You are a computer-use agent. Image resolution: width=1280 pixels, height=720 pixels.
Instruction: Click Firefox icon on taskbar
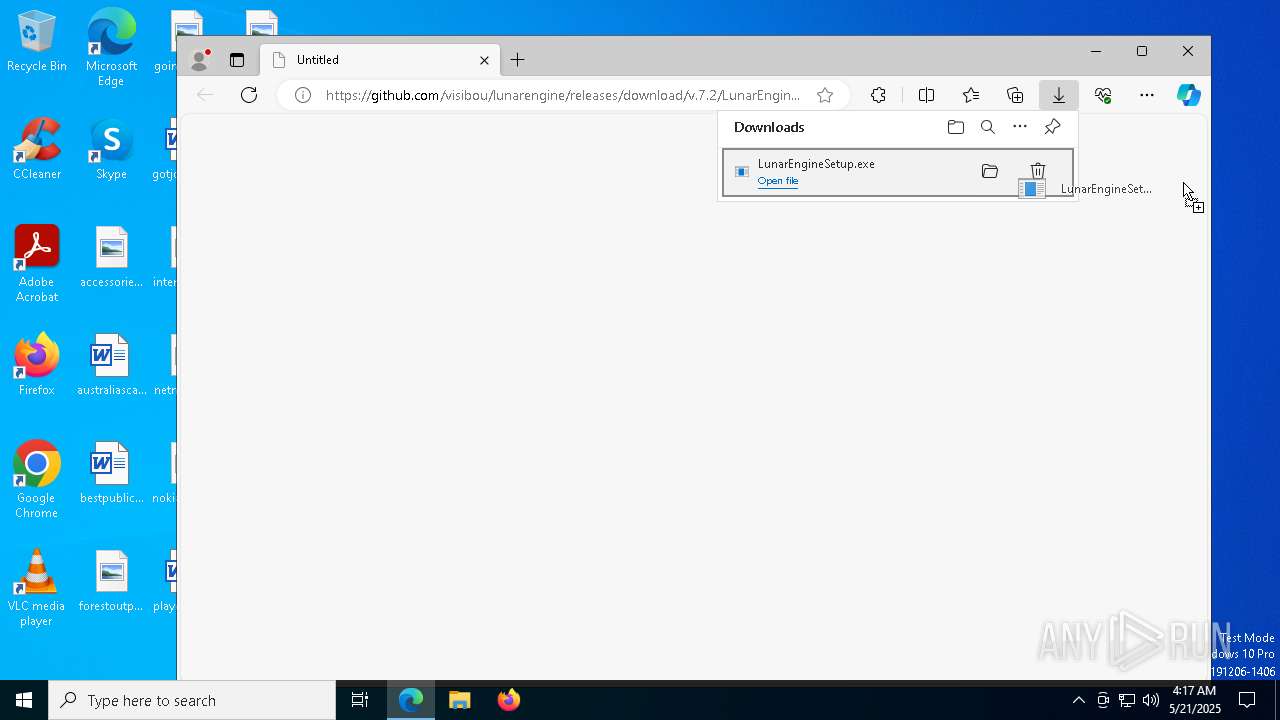[509, 700]
